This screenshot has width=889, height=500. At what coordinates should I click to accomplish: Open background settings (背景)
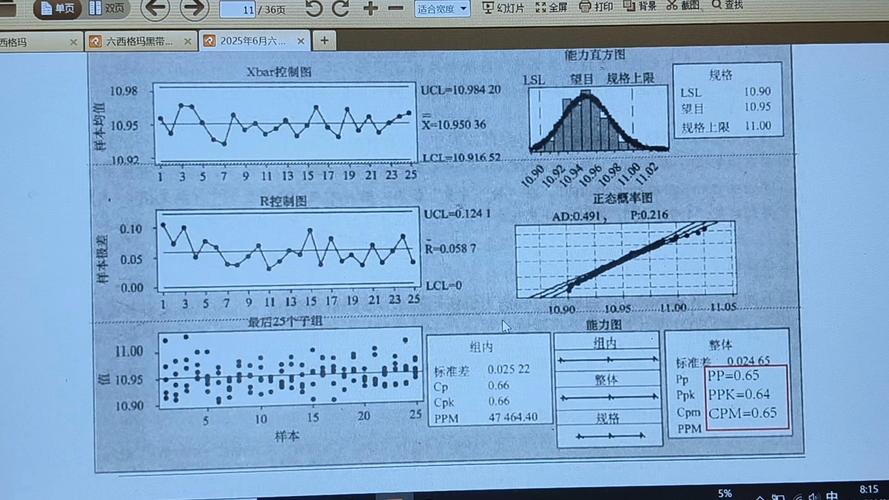tap(640, 6)
